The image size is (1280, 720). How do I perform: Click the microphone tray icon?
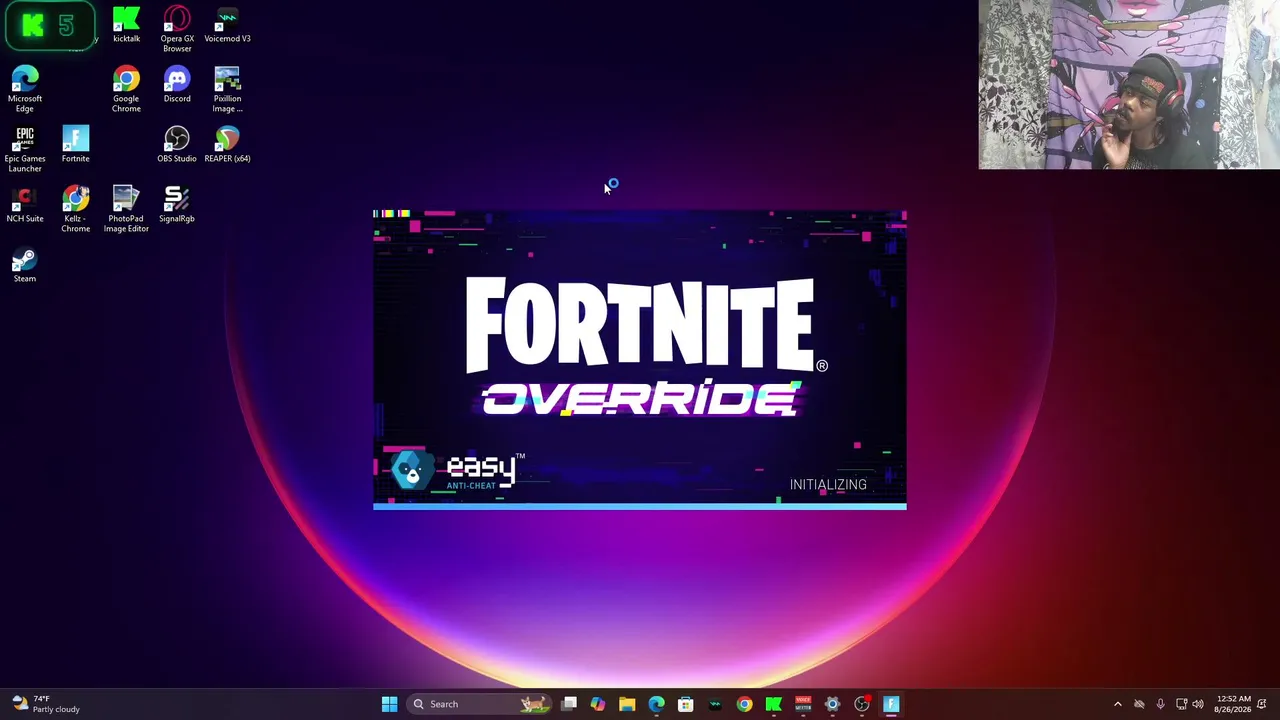1160,704
